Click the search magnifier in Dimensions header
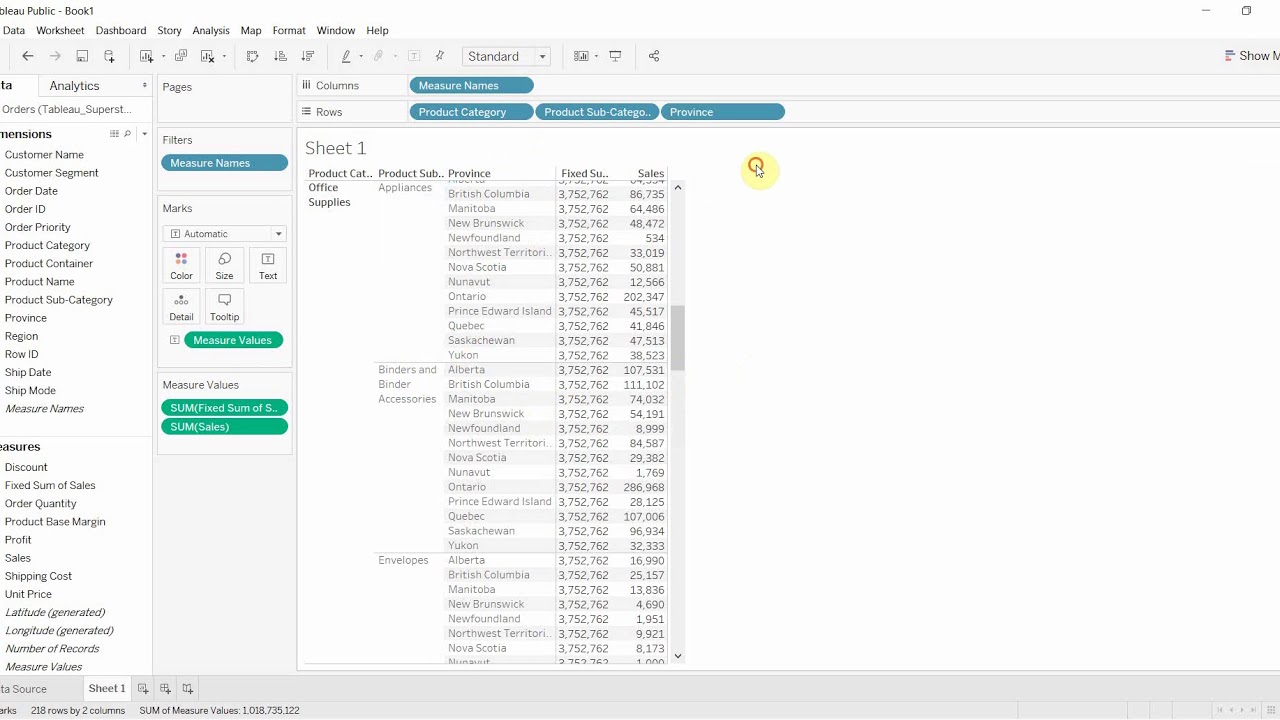Image resolution: width=1280 pixels, height=720 pixels. pyautogui.click(x=127, y=134)
